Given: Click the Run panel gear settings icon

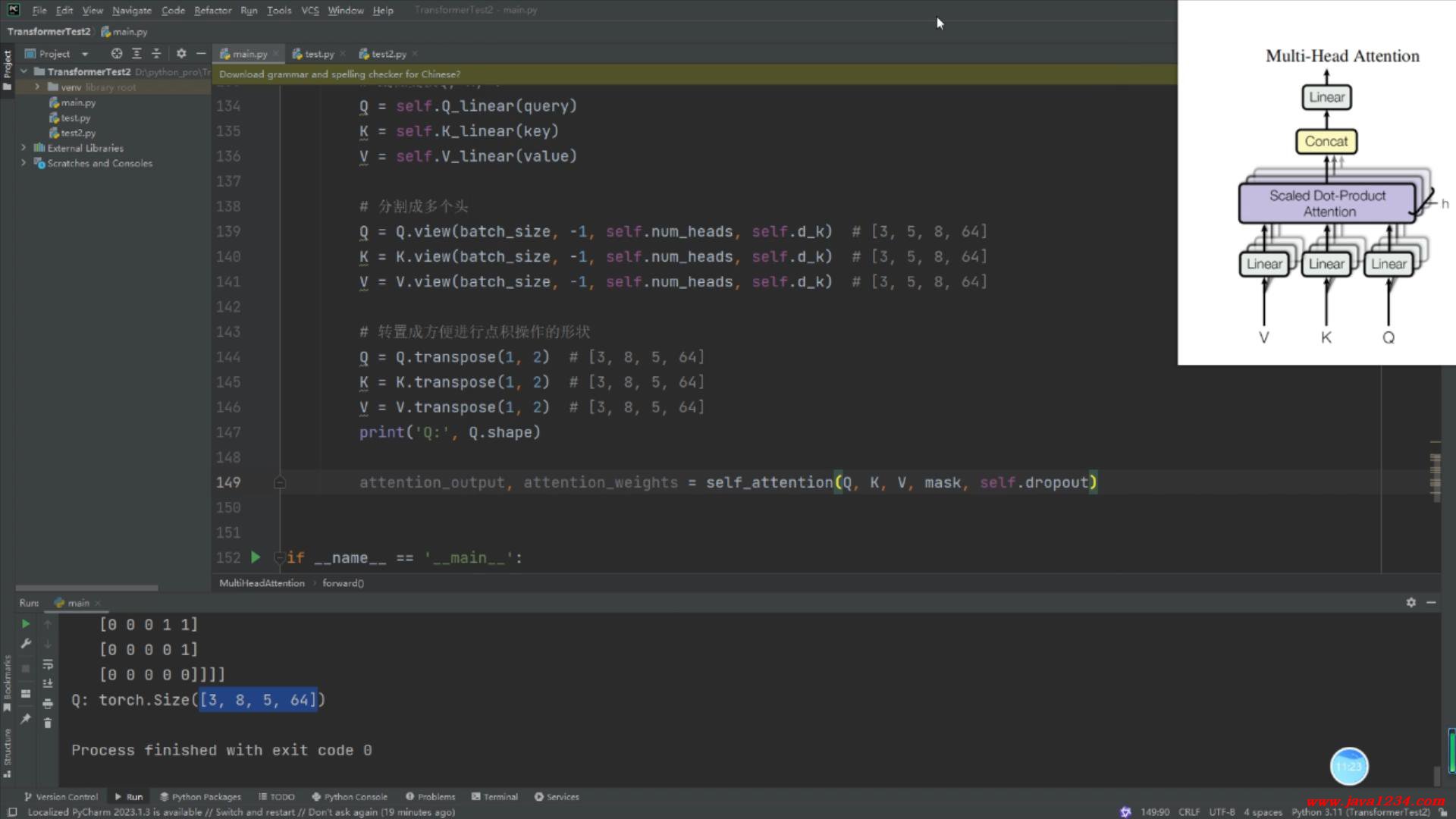Looking at the screenshot, I should point(1410,603).
